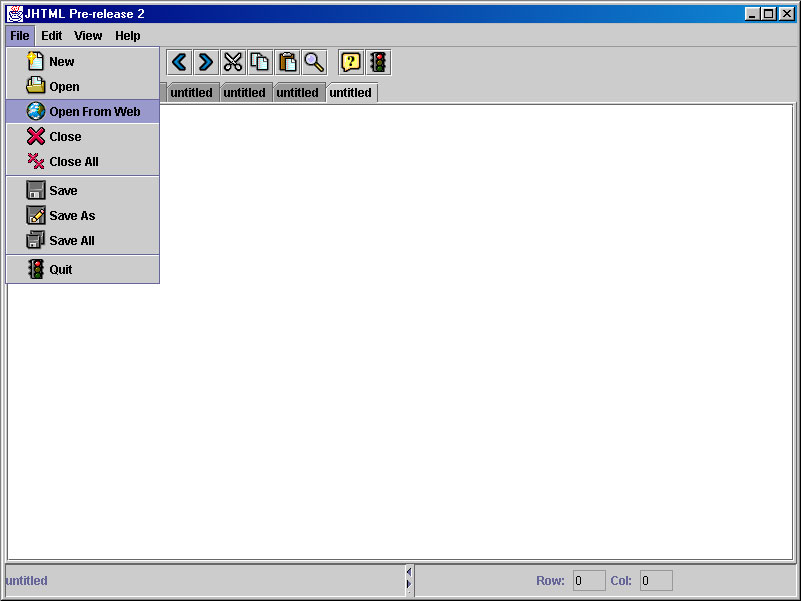
Task: Open the Edit menu
Action: coord(52,36)
